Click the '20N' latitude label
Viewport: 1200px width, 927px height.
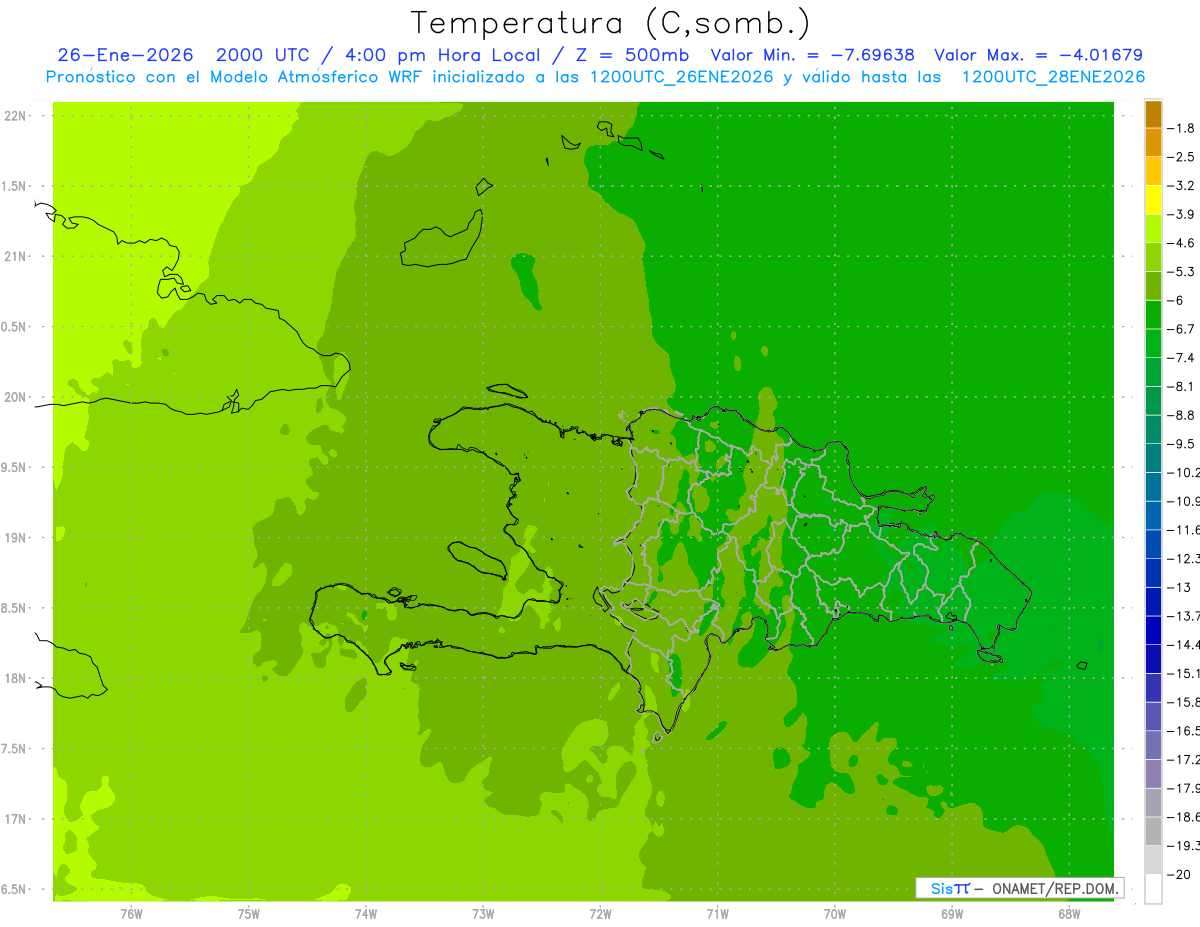point(15,397)
